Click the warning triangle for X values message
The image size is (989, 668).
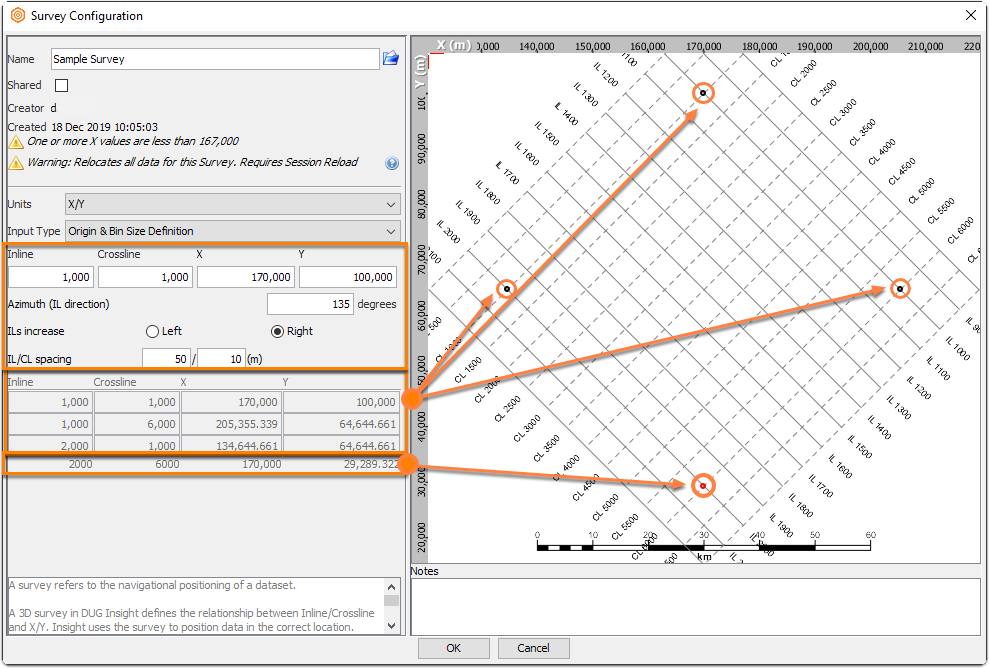[x=16, y=142]
